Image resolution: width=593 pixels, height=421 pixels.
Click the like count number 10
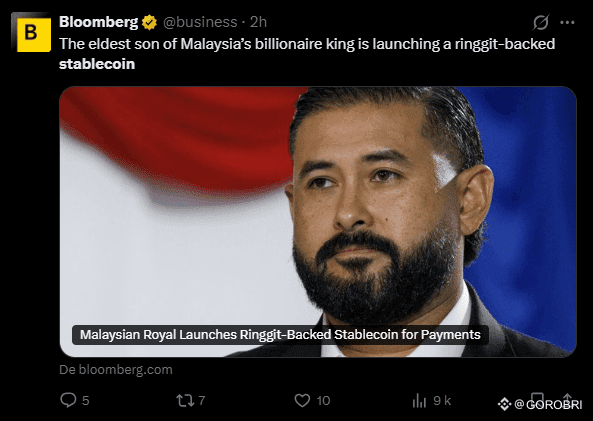[x=323, y=401]
